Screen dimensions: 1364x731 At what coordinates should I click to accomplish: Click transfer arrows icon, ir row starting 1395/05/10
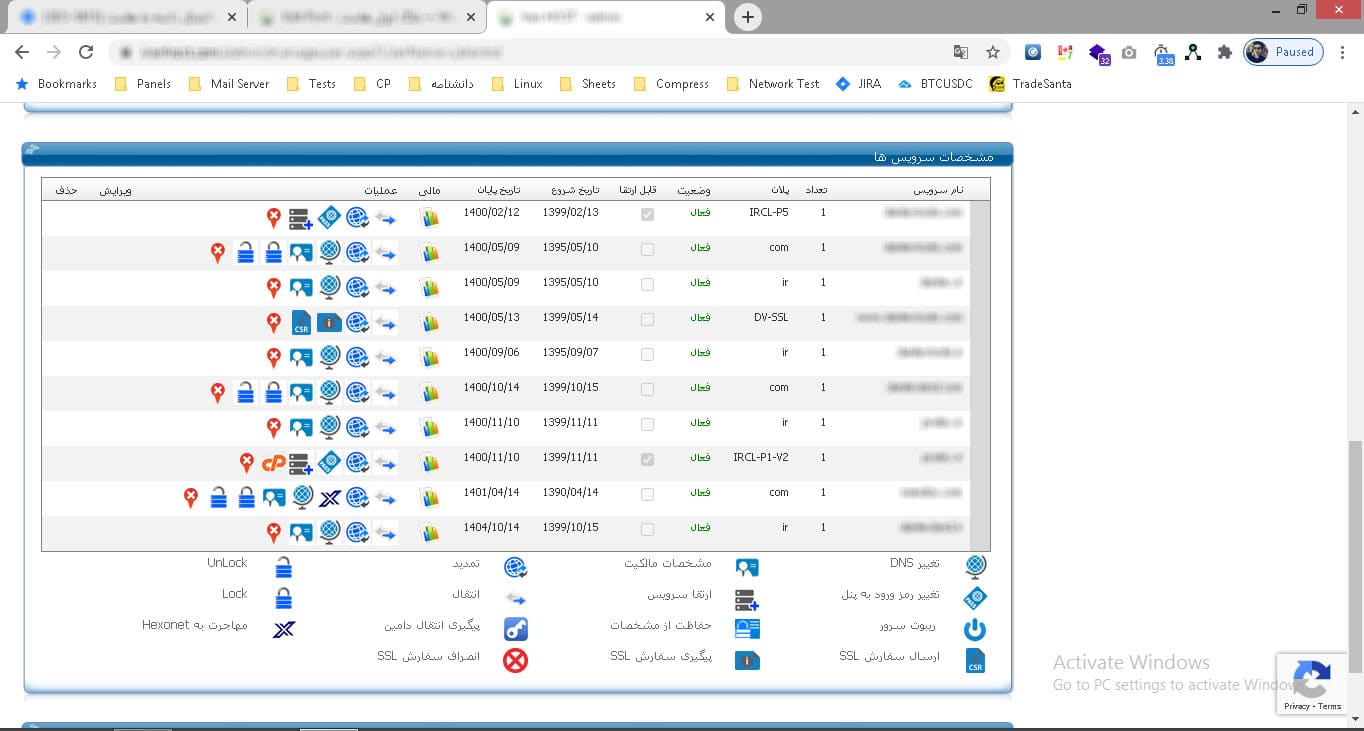385,288
